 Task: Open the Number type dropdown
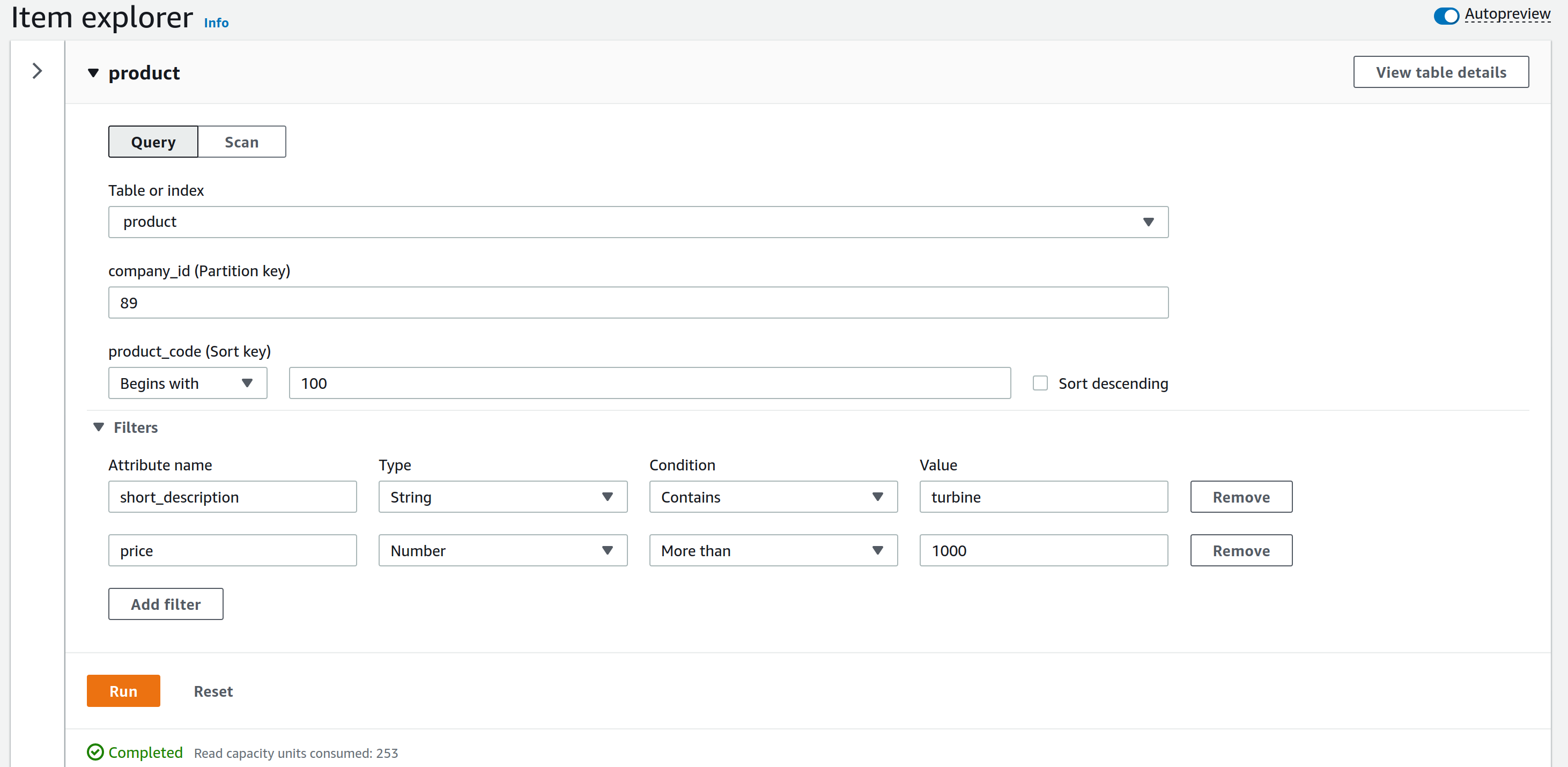point(502,551)
